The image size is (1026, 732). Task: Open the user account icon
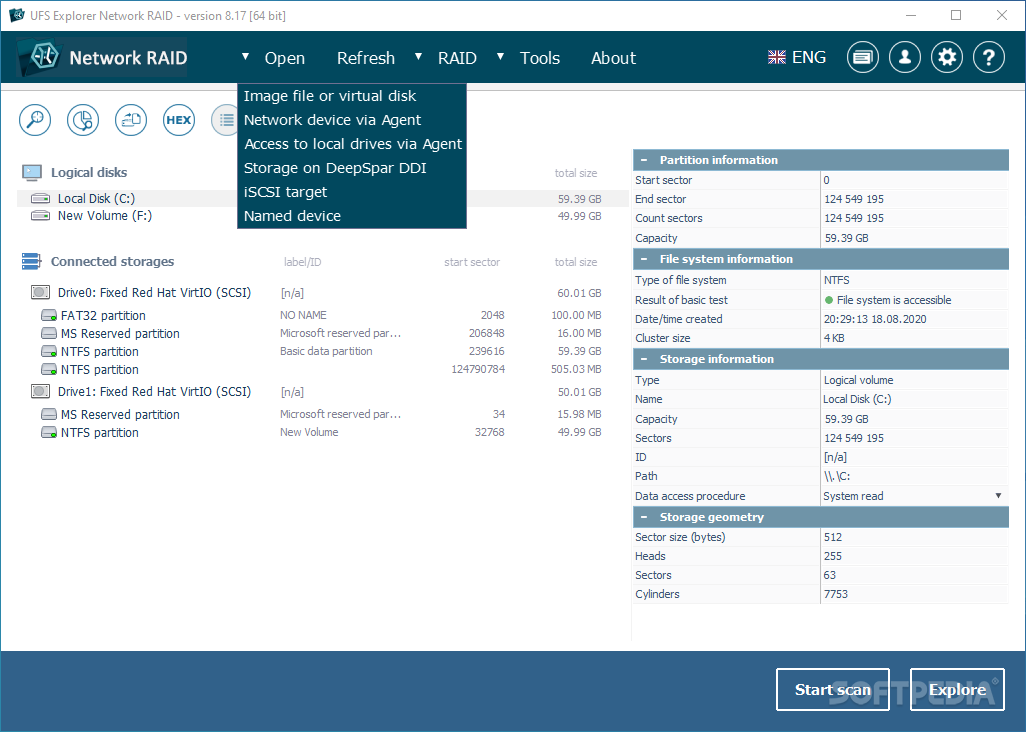pyautogui.click(x=905, y=58)
